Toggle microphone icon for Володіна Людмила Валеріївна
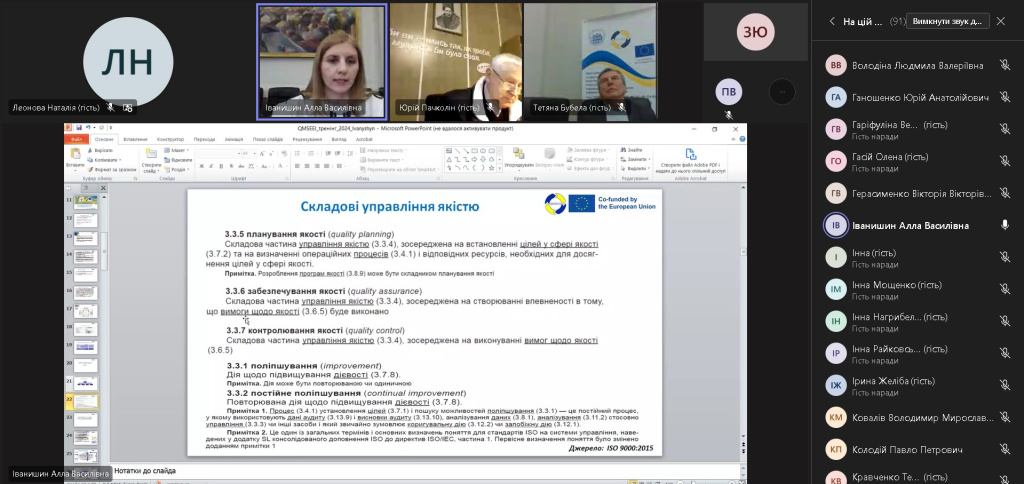Viewport: 1024px width, 484px height. coord(1004,66)
